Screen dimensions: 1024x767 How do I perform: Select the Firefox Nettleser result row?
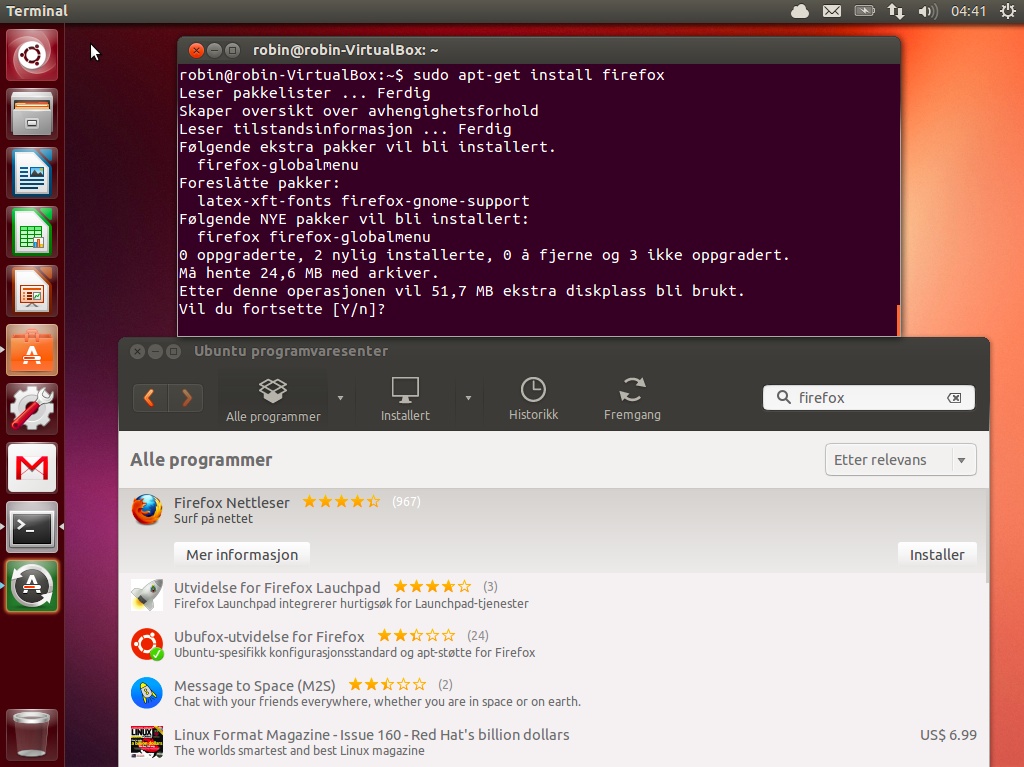click(x=552, y=530)
